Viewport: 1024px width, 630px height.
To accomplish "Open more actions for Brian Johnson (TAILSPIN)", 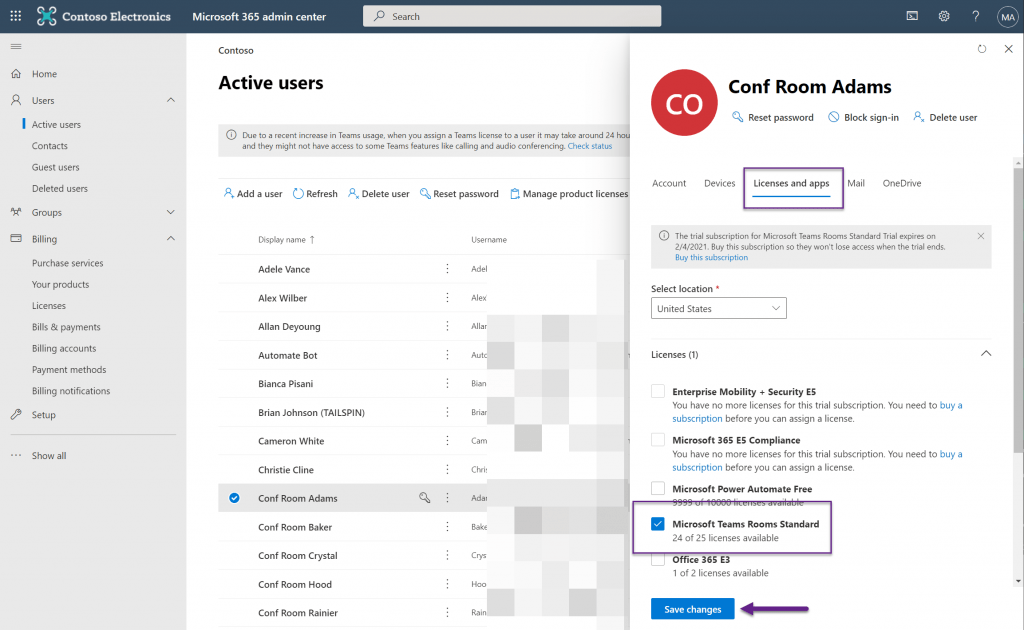I will pyautogui.click(x=447, y=413).
